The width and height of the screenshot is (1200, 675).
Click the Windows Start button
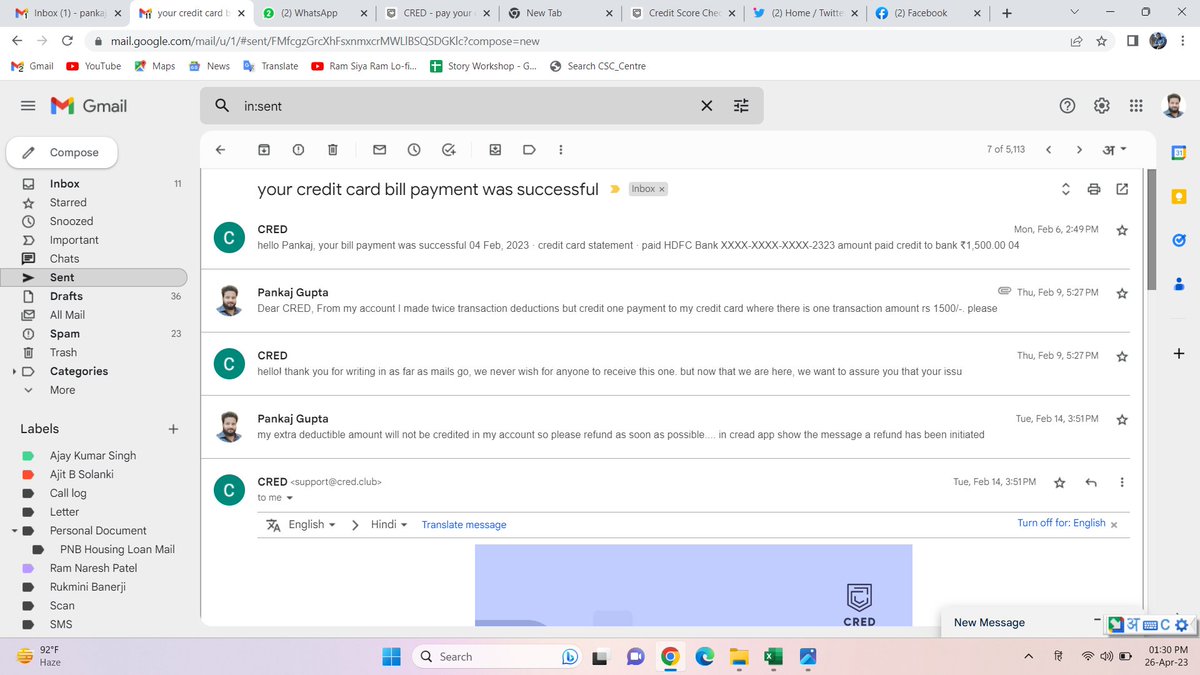tap(390, 657)
